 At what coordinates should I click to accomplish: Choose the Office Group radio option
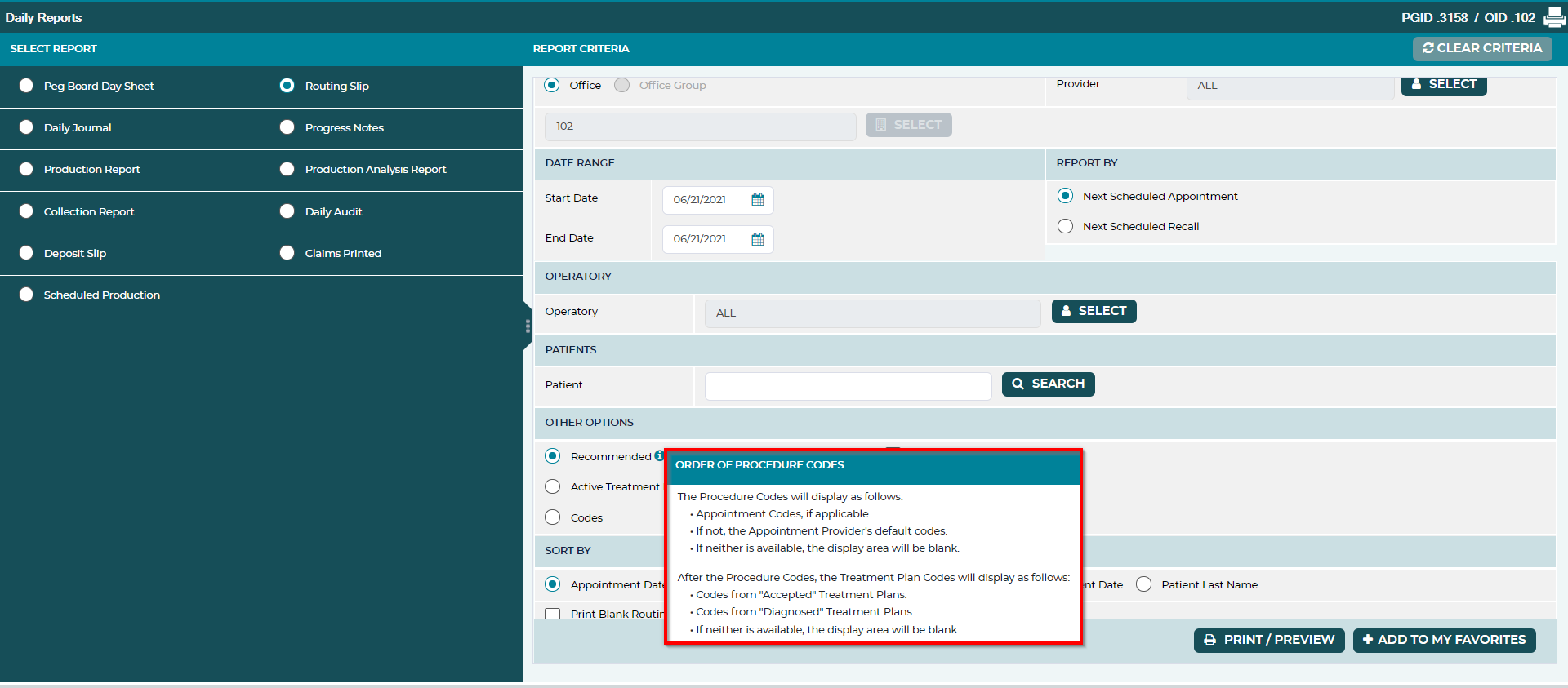621,85
